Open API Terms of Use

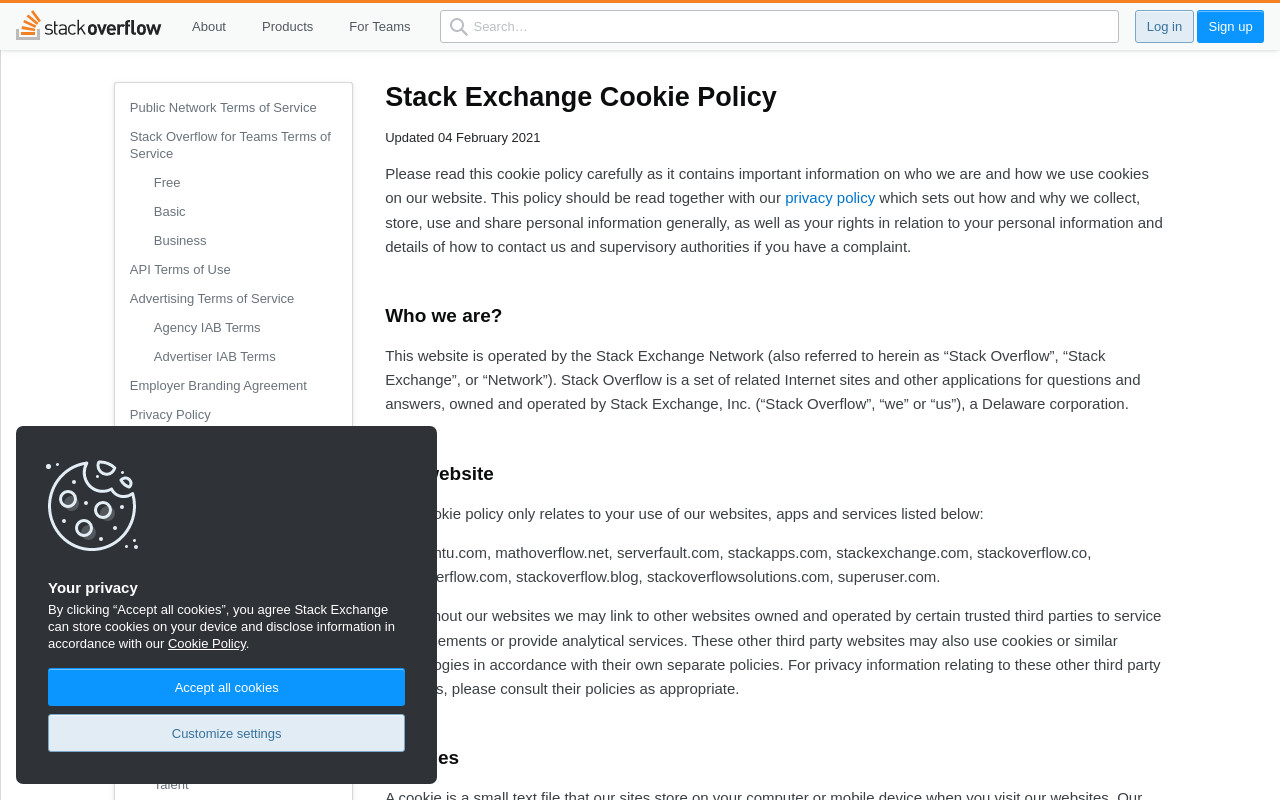[180, 270]
